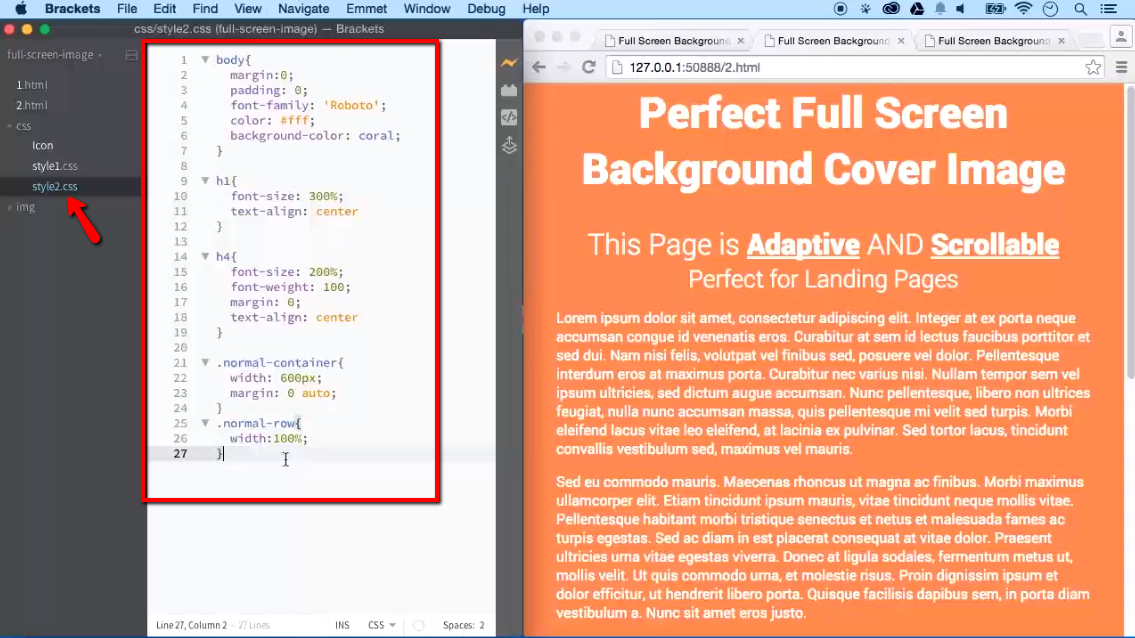Screen dimensions: 1135x638
Task: Open the Navigate menu
Action: [x=303, y=9]
